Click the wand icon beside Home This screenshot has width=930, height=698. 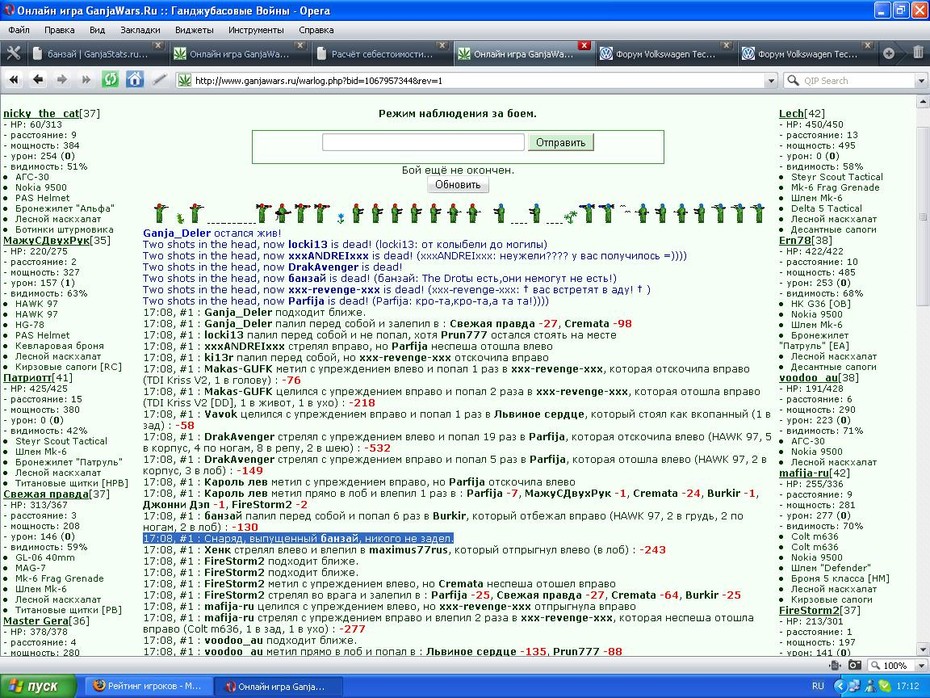click(159, 79)
